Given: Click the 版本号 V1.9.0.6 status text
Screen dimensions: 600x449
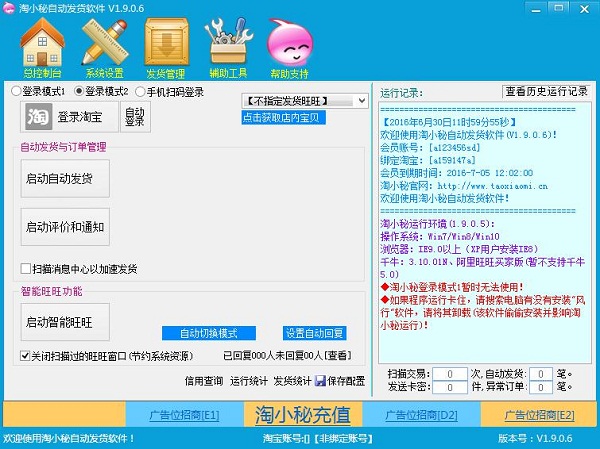Looking at the screenshot, I should 535,438.
